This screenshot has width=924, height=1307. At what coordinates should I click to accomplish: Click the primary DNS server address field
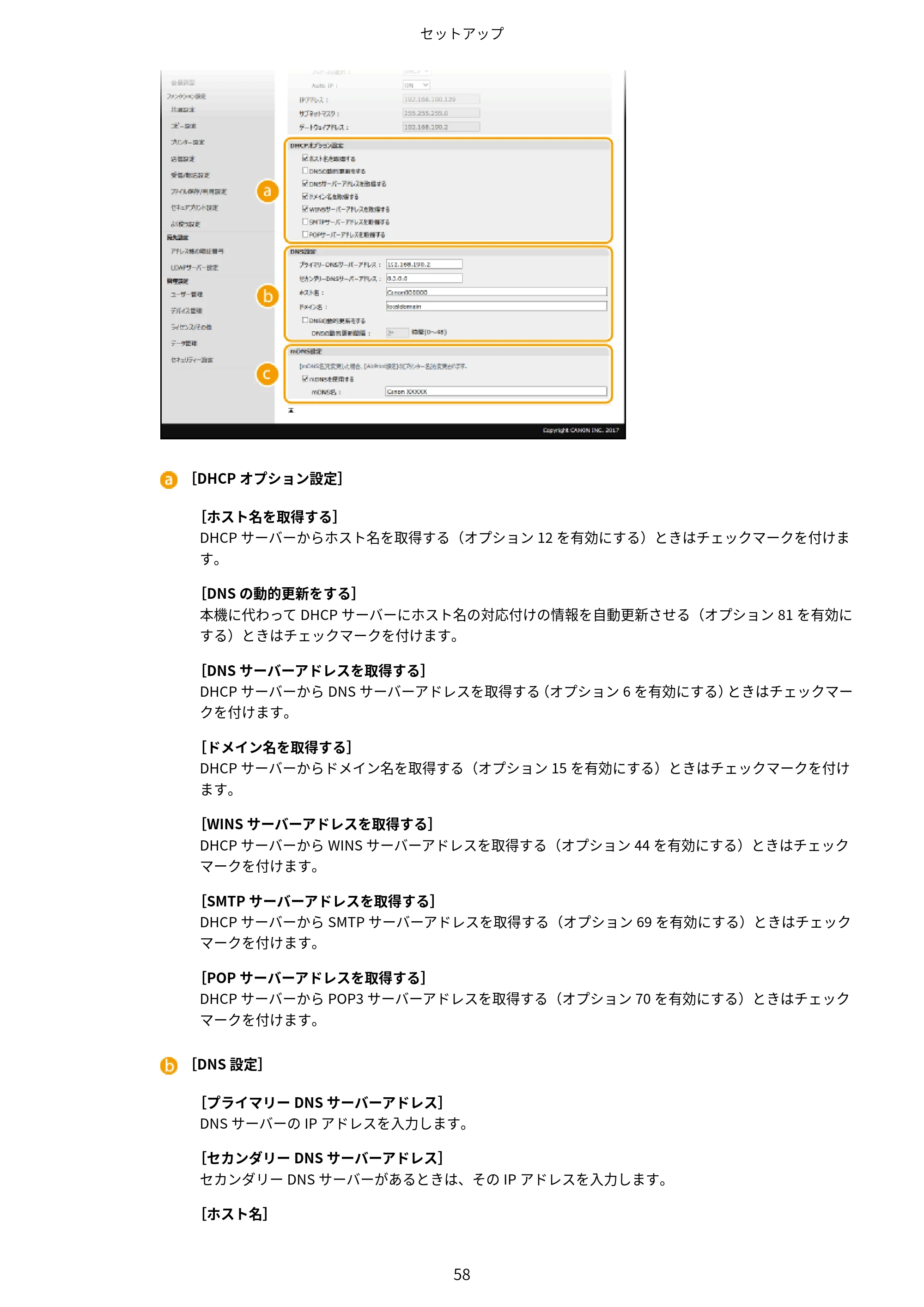pyautogui.click(x=424, y=264)
